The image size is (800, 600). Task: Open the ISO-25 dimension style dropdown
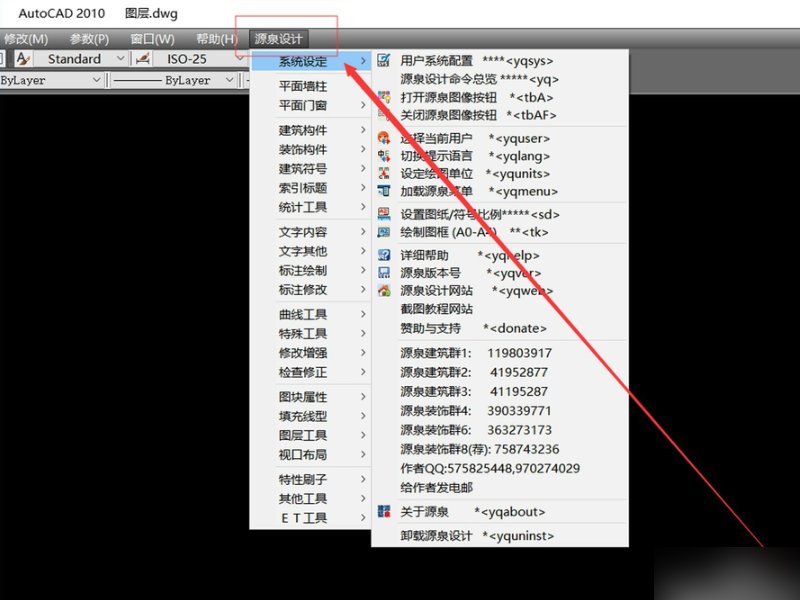click(240, 59)
